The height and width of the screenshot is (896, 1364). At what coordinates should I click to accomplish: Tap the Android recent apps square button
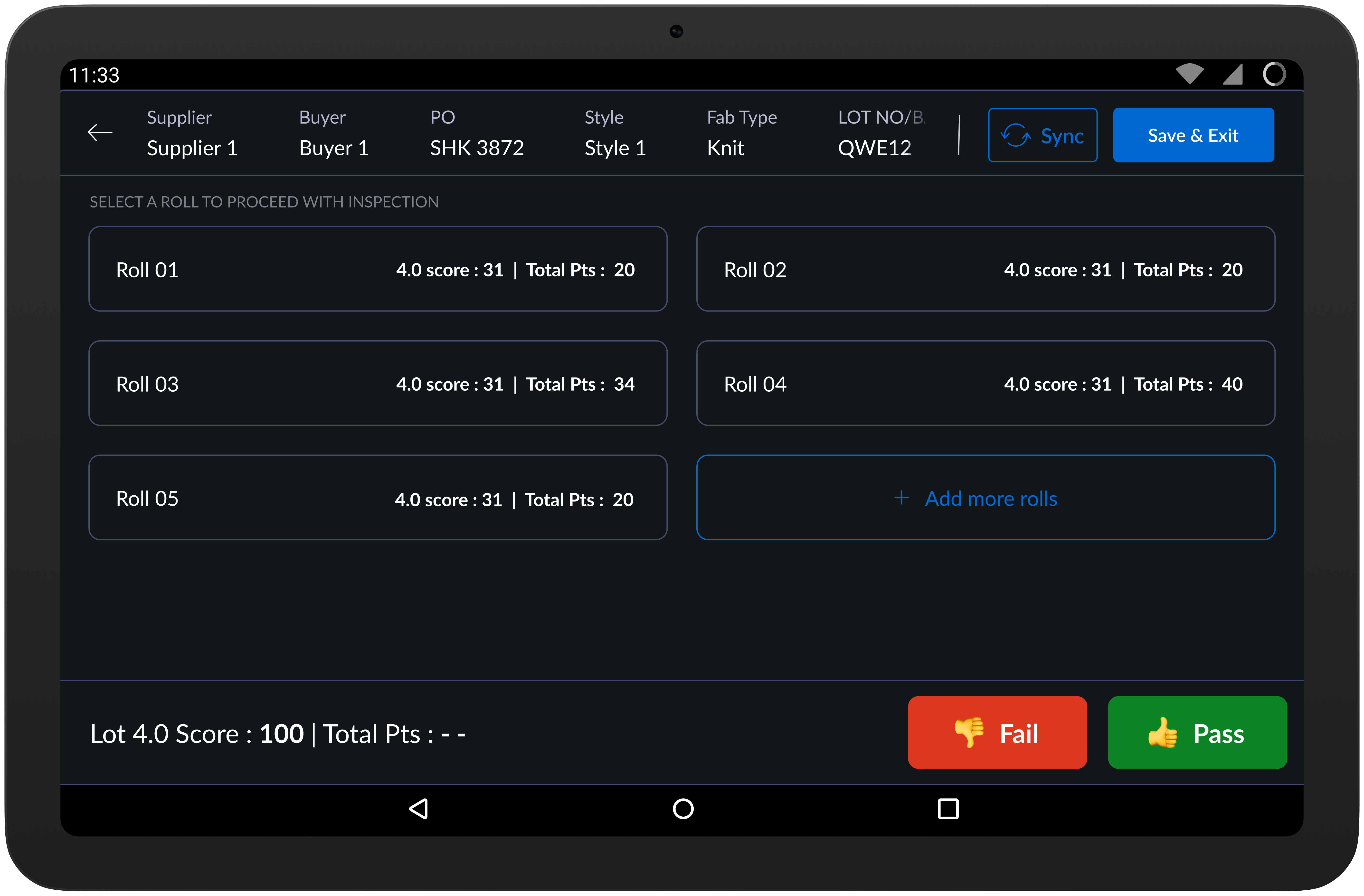tap(948, 809)
